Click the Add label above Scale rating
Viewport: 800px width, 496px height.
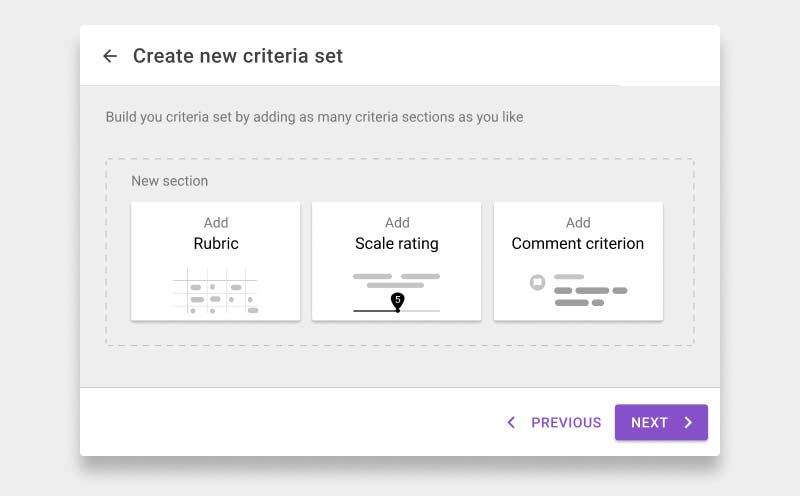(x=397, y=223)
